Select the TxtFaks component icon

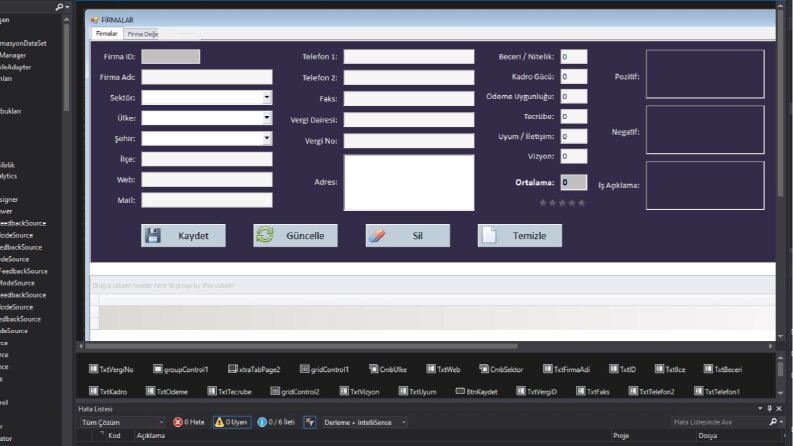[581, 391]
